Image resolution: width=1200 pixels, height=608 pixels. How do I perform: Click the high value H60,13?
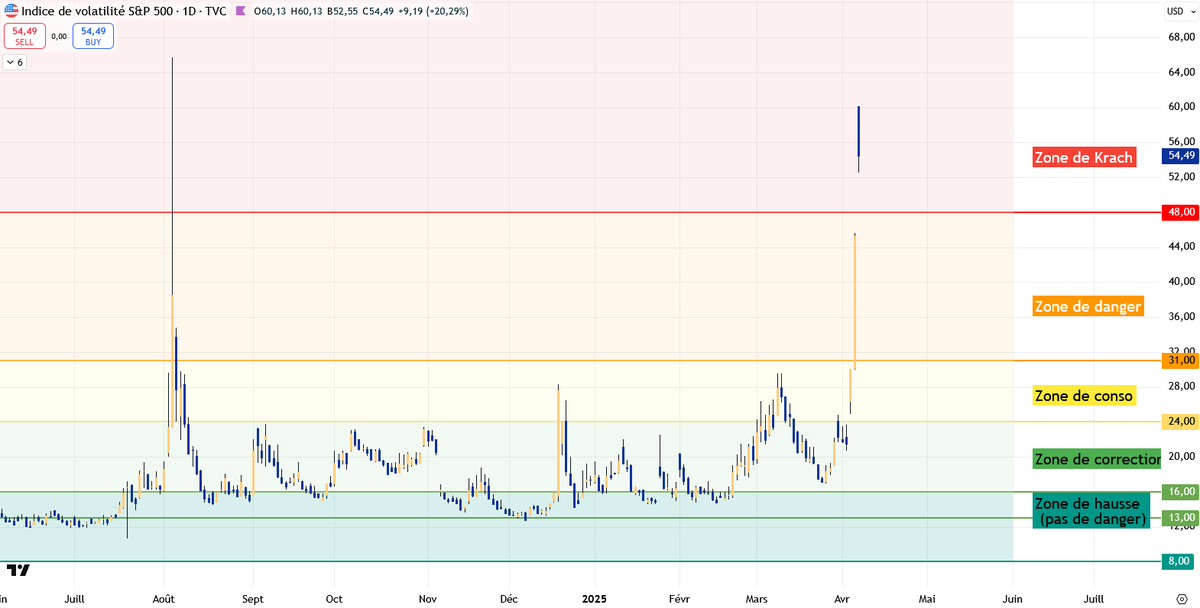[307, 12]
